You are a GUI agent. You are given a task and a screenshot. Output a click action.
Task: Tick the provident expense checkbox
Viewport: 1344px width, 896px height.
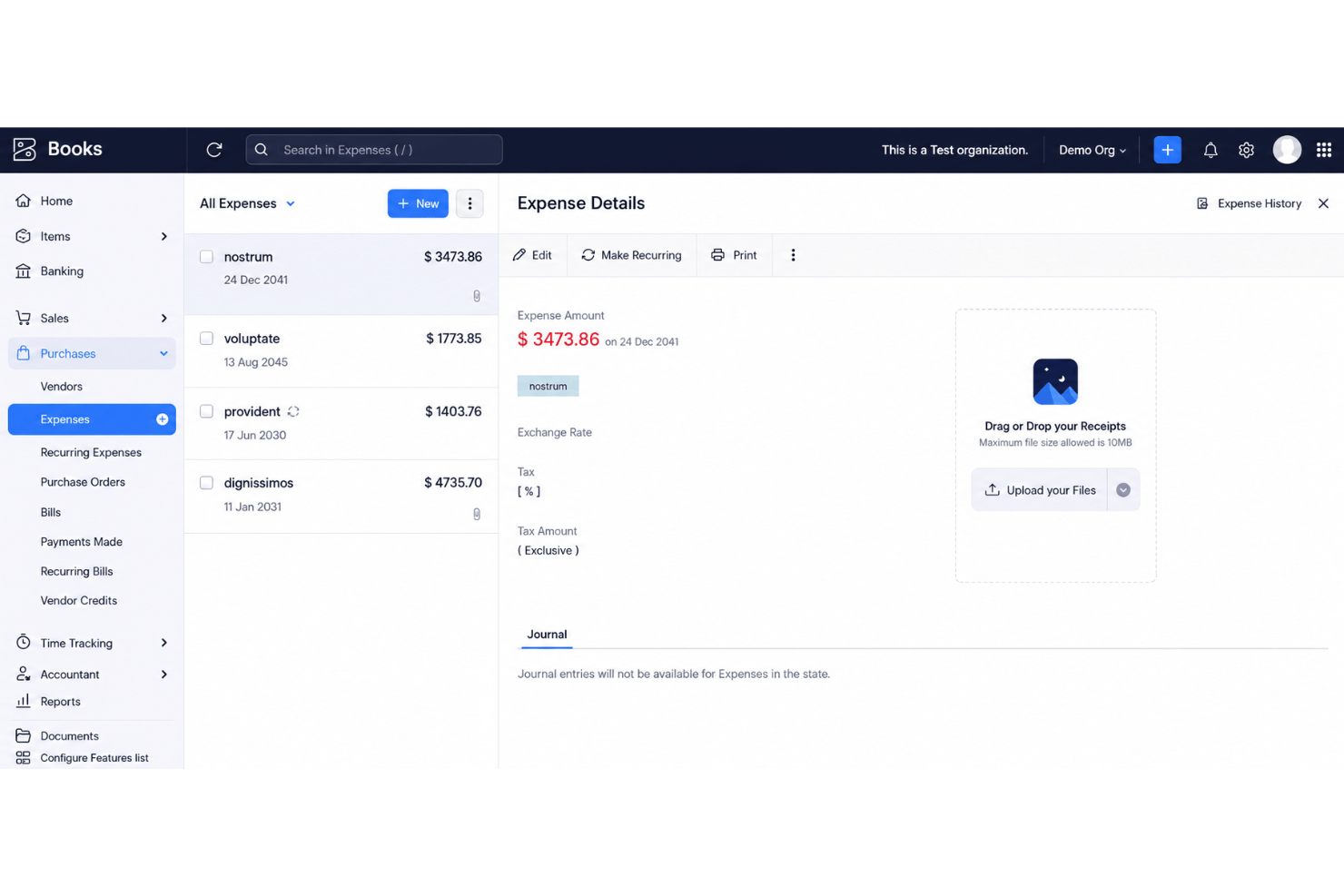click(x=207, y=411)
